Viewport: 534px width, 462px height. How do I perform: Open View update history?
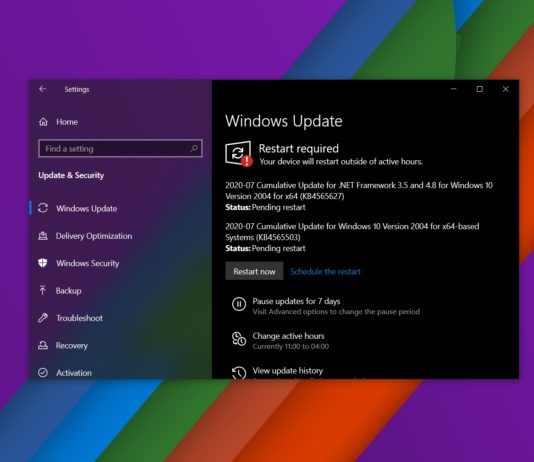288,370
